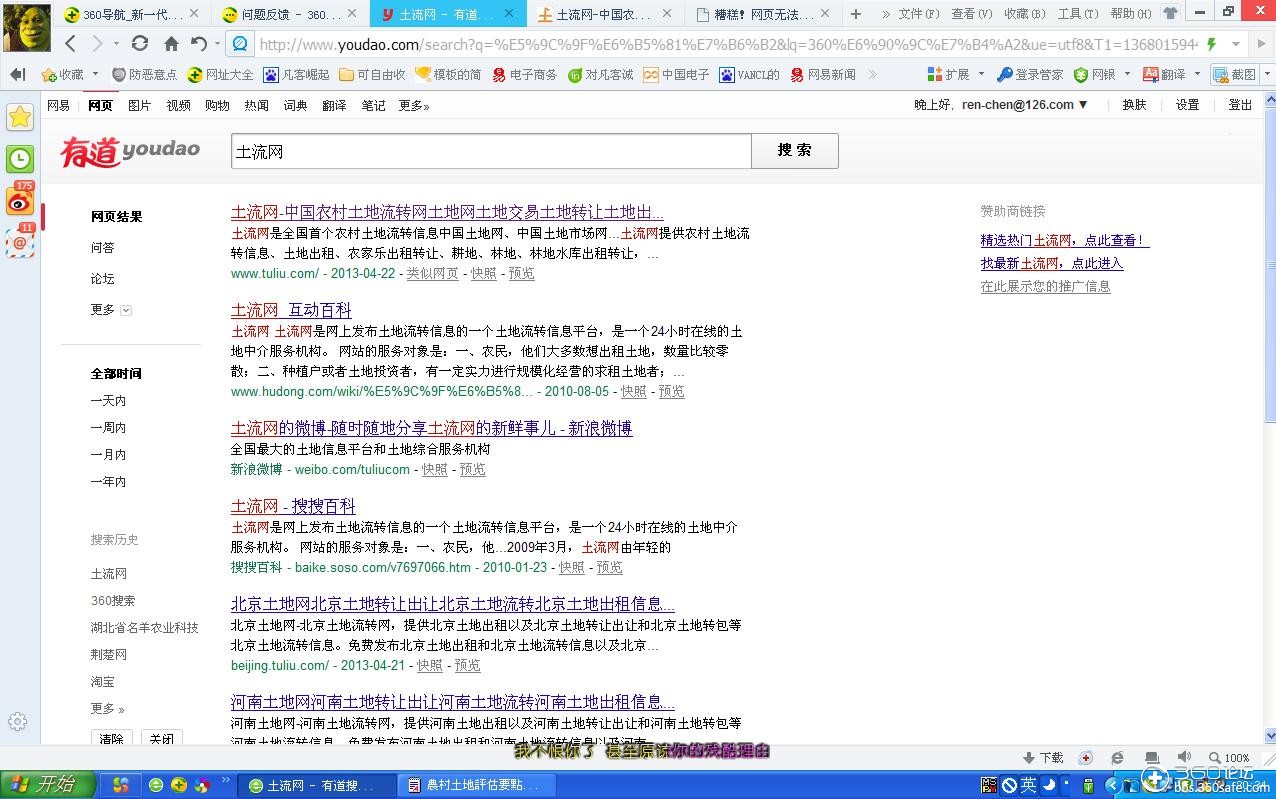Viewport: 1276px width, 799px height.
Task: Go back with the browser back arrow
Action: point(70,44)
